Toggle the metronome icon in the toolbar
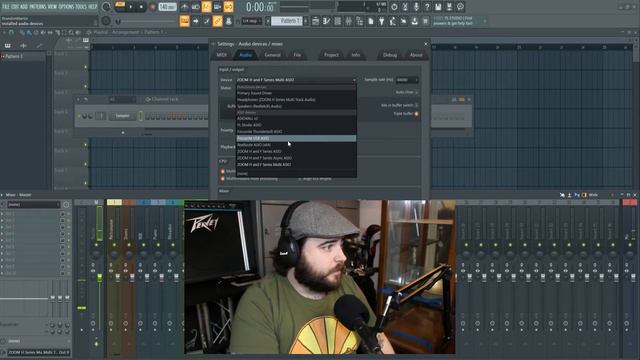The width and height of the screenshot is (640, 360). (184, 7)
